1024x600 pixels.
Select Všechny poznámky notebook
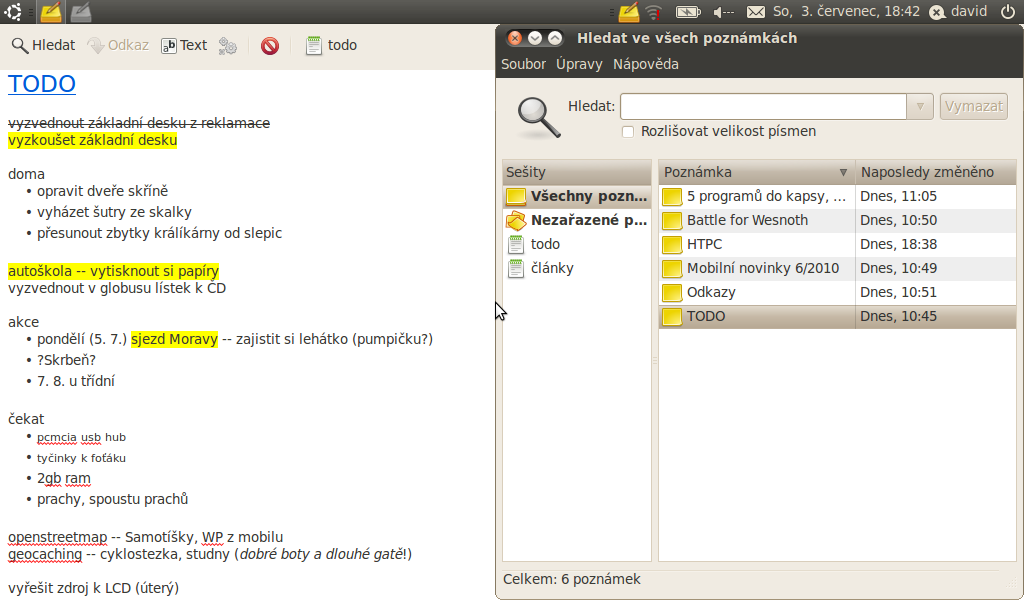[x=577, y=196]
